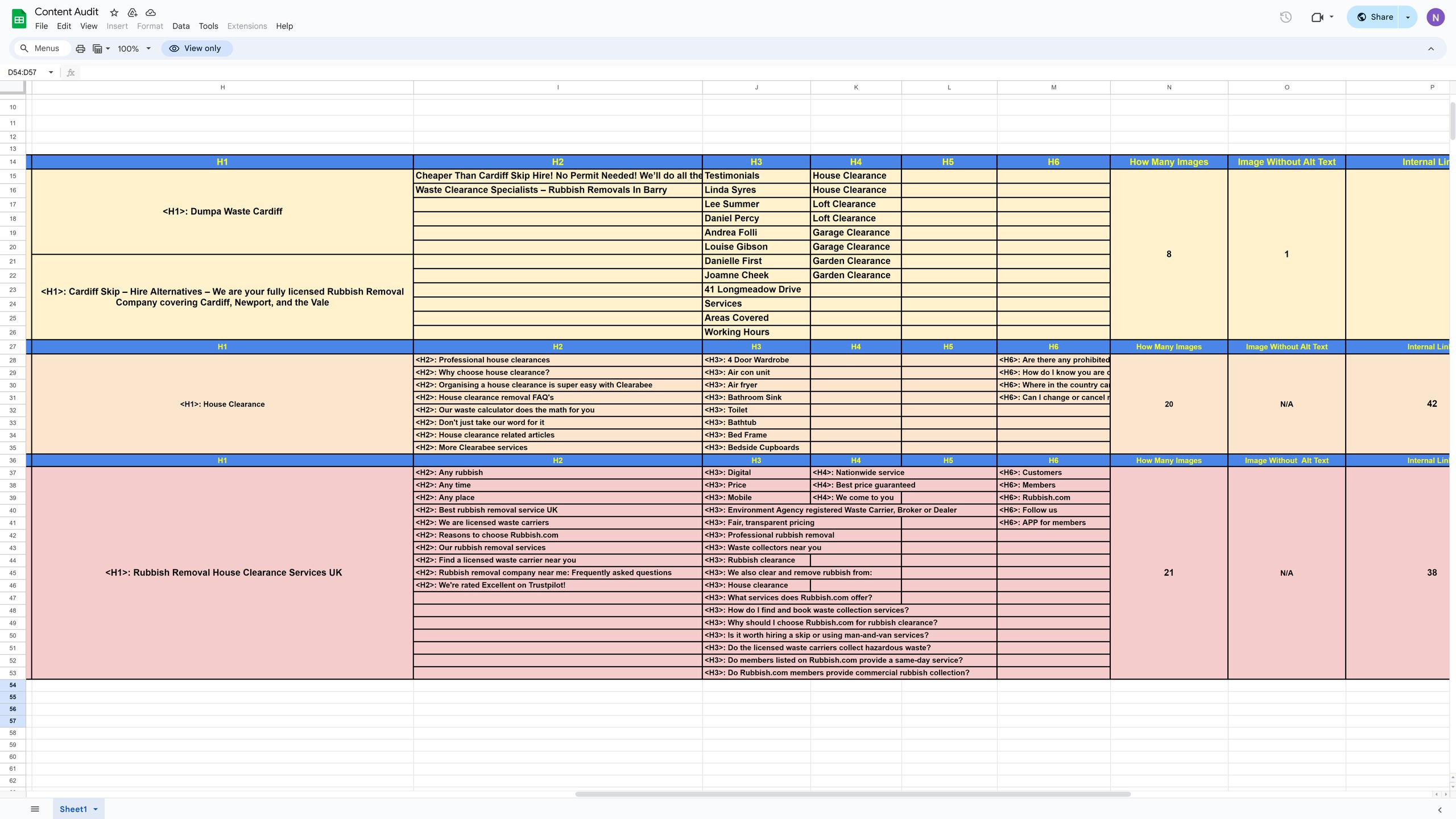Open version history clock icon

(x=1285, y=17)
